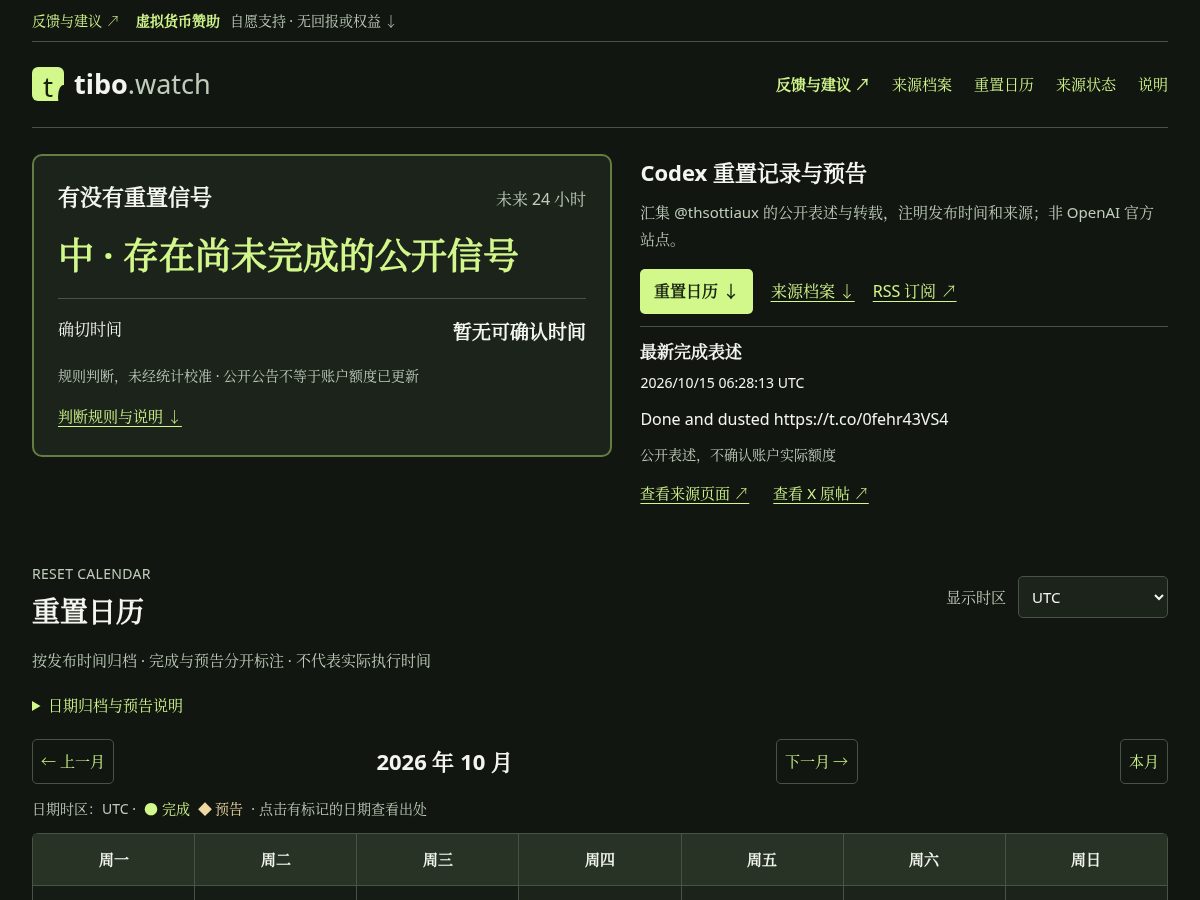This screenshot has height=900, width=1200.
Task: Click the 周一 column header
Action: pos(114,859)
